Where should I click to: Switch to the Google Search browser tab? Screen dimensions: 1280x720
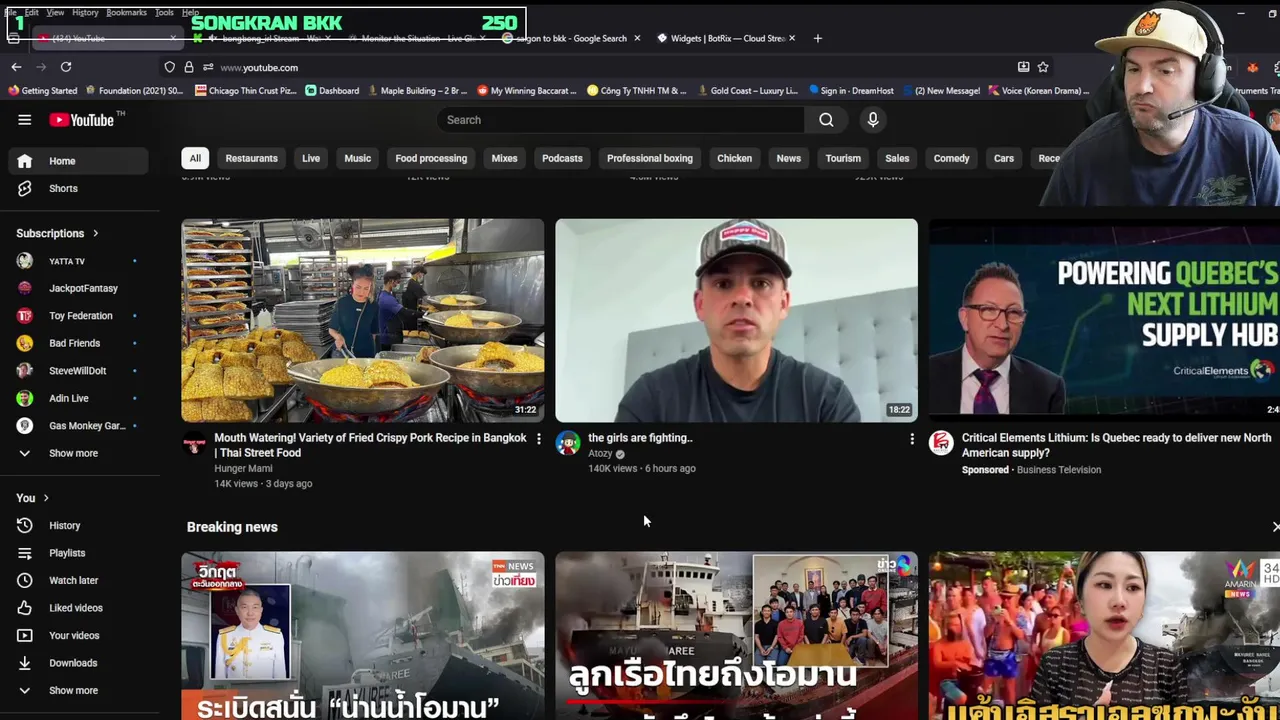pyautogui.click(x=570, y=38)
